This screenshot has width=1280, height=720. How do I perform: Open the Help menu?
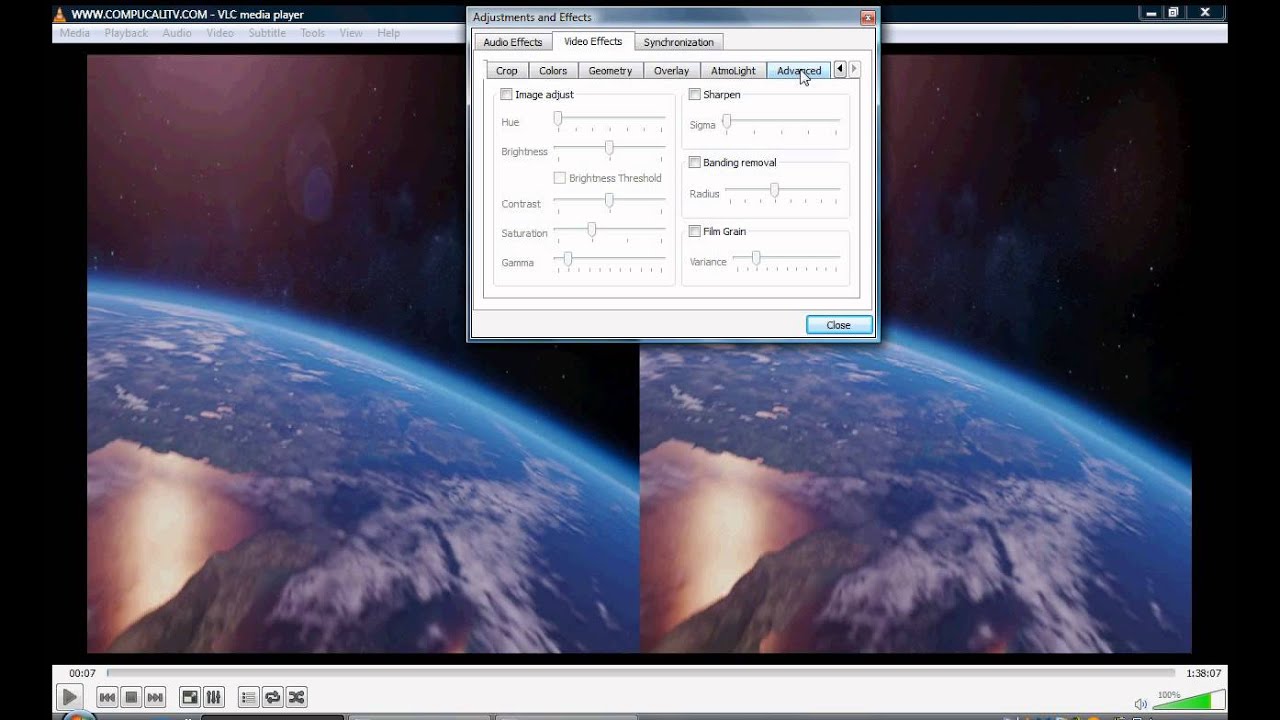(x=389, y=33)
